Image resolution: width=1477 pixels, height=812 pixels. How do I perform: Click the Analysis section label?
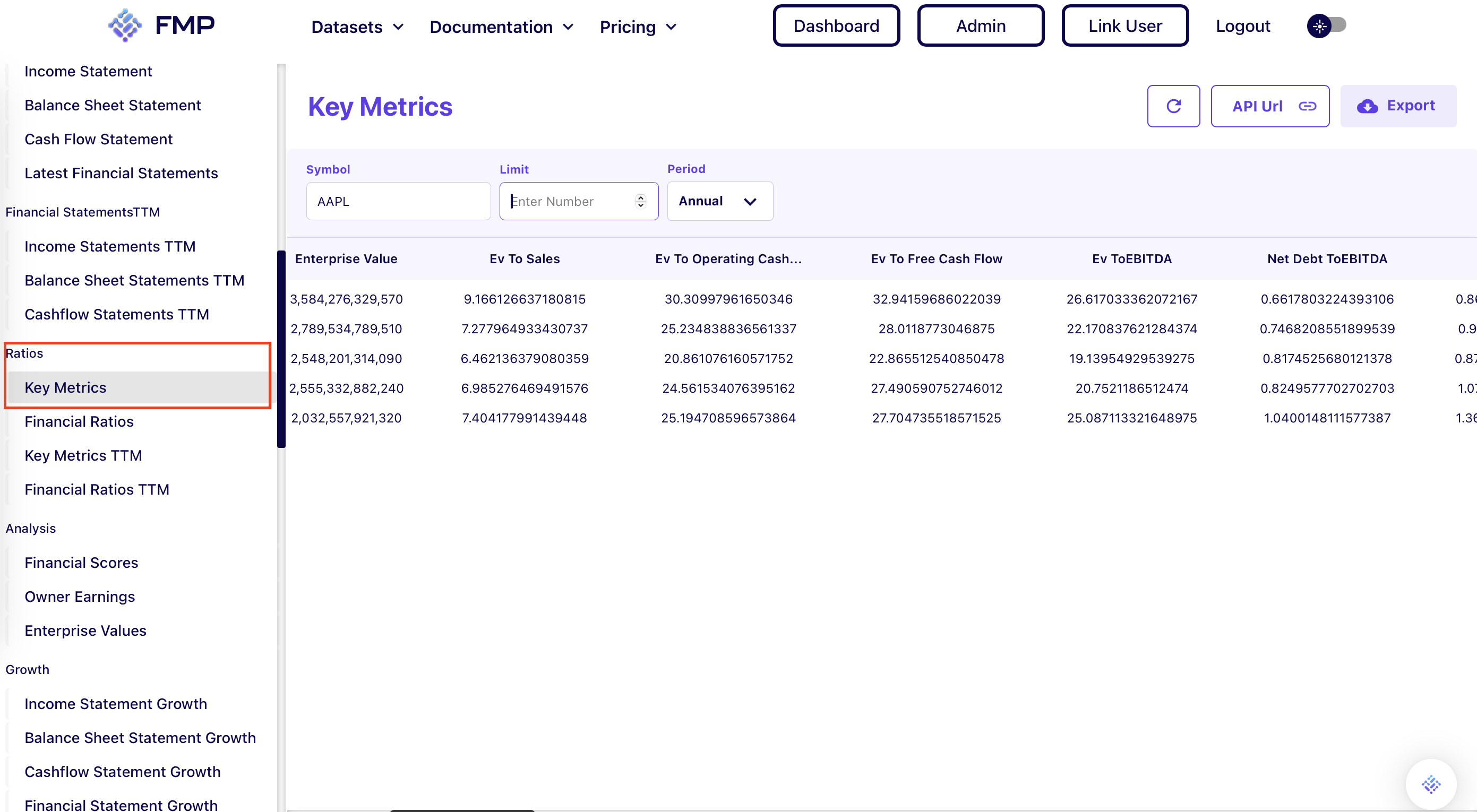31,529
